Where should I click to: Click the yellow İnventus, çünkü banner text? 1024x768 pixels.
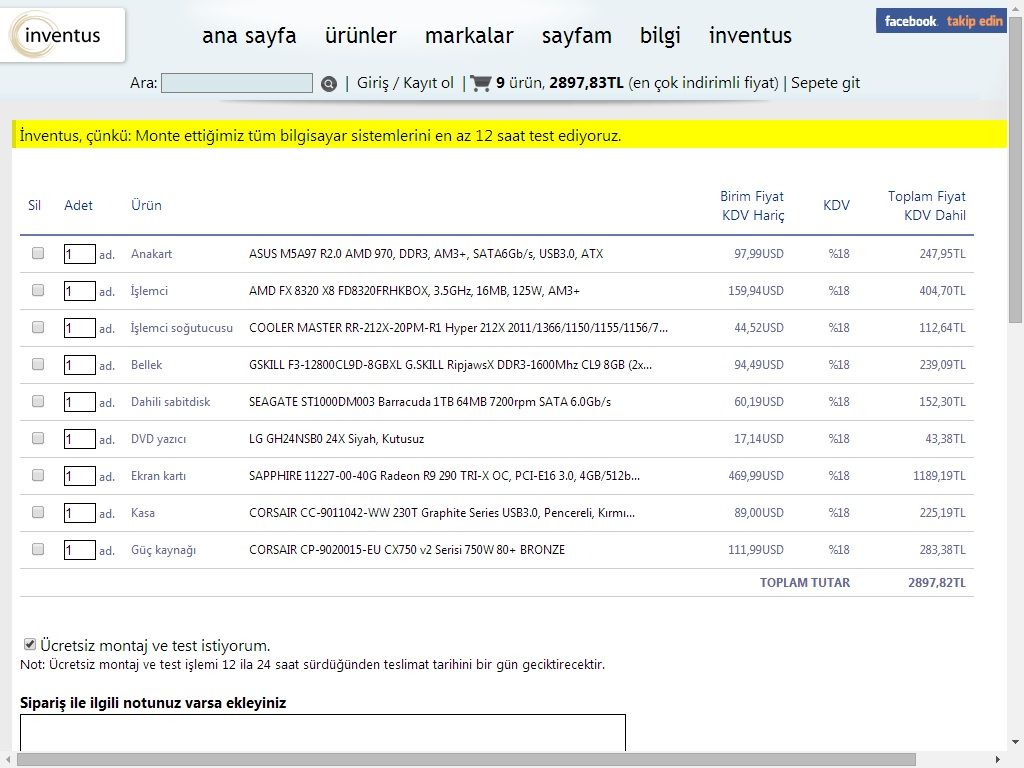click(x=320, y=136)
